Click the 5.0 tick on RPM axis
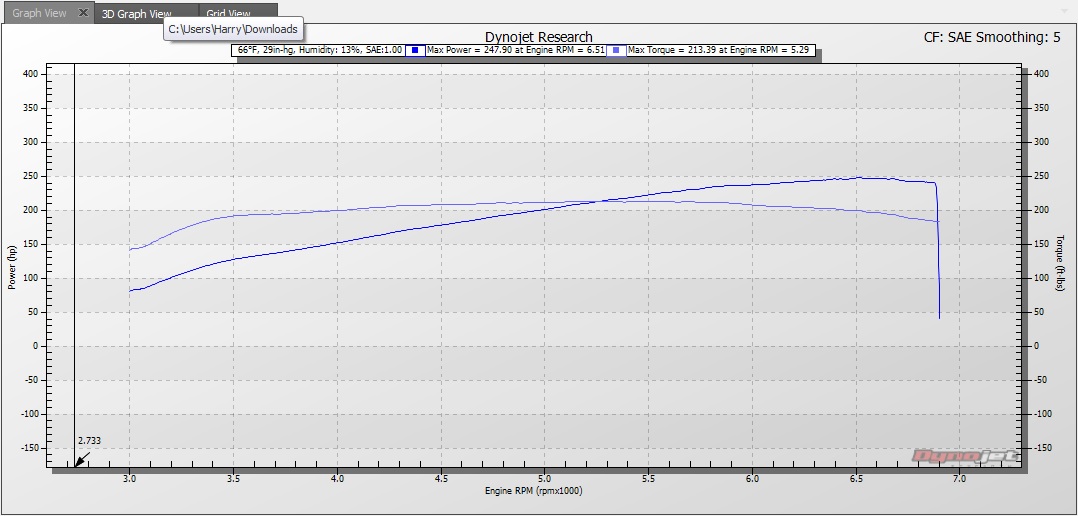This screenshot has height=516, width=1078. click(x=545, y=479)
